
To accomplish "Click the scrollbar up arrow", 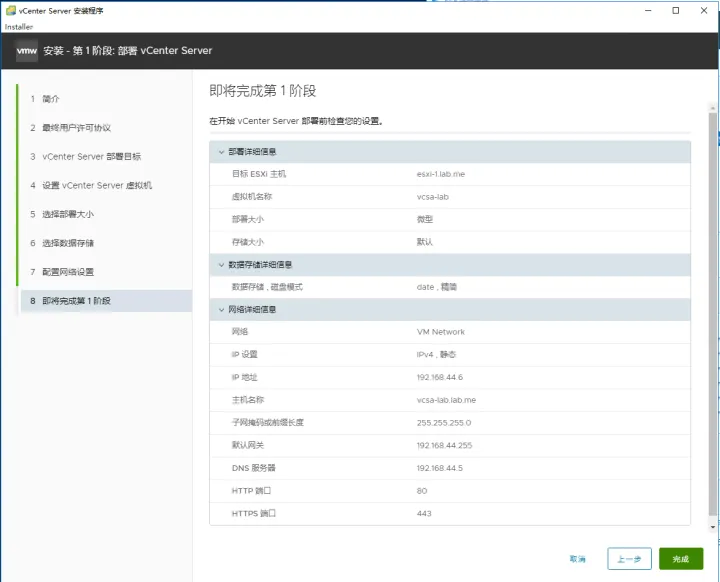I will 713,108.
